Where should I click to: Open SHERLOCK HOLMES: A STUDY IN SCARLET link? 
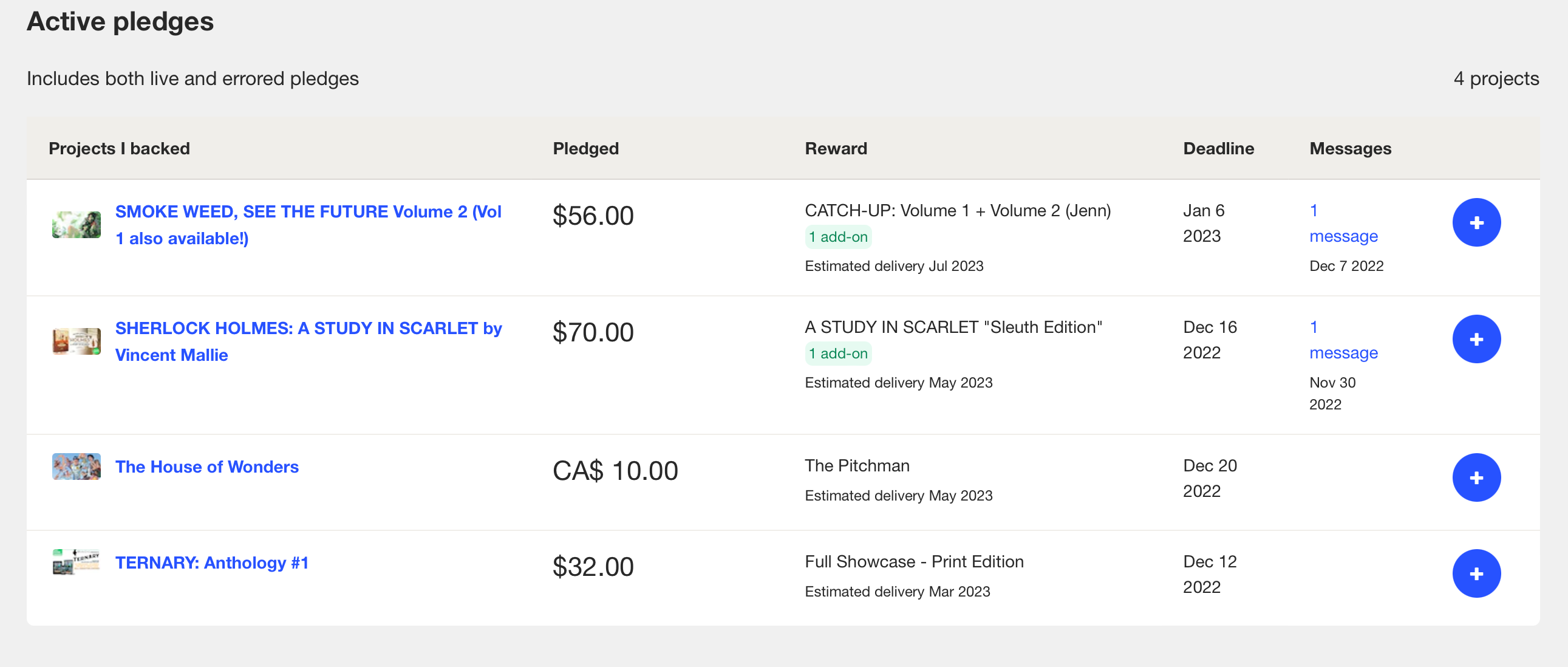[x=308, y=341]
